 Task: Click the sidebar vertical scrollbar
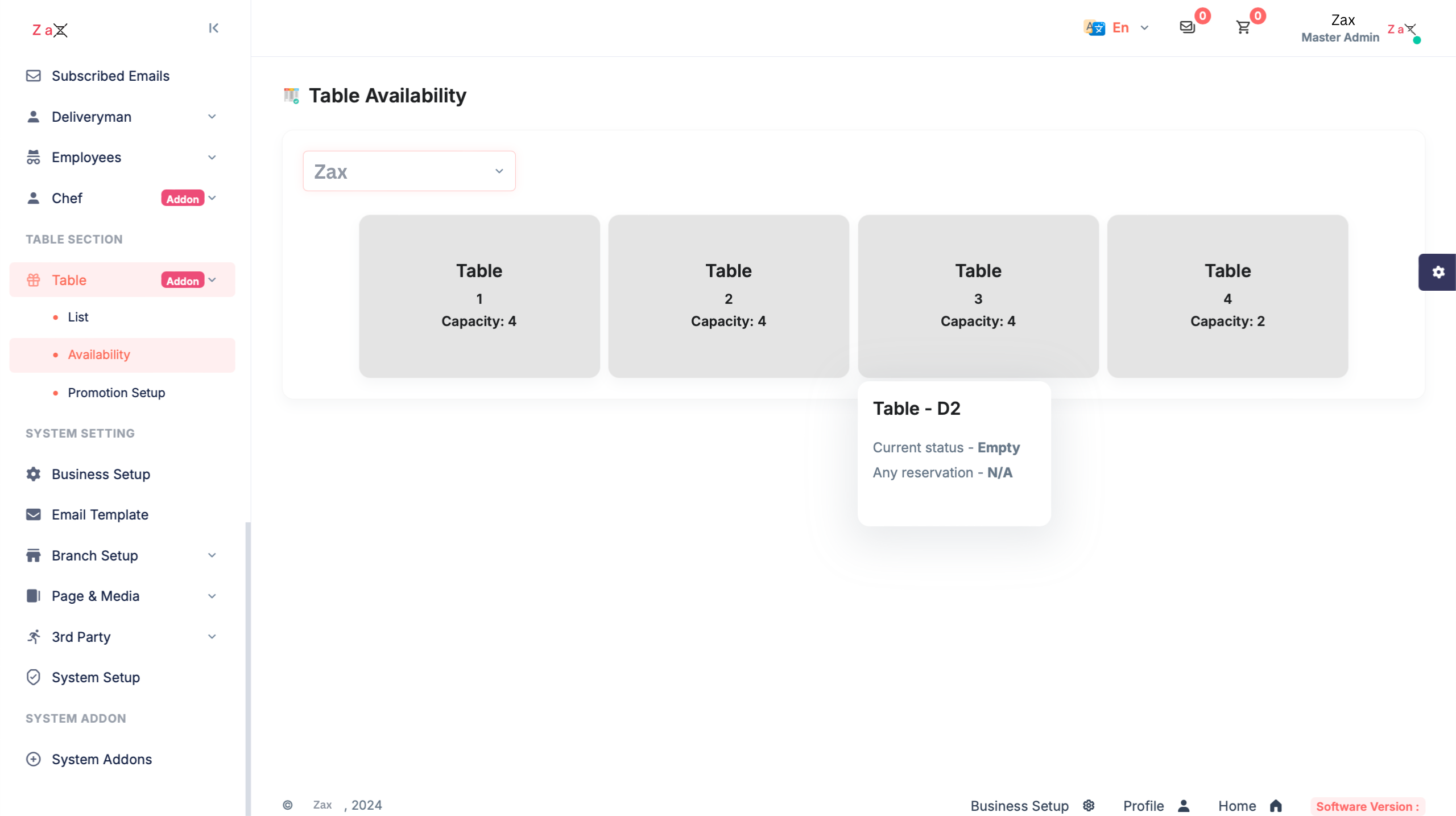(248, 669)
